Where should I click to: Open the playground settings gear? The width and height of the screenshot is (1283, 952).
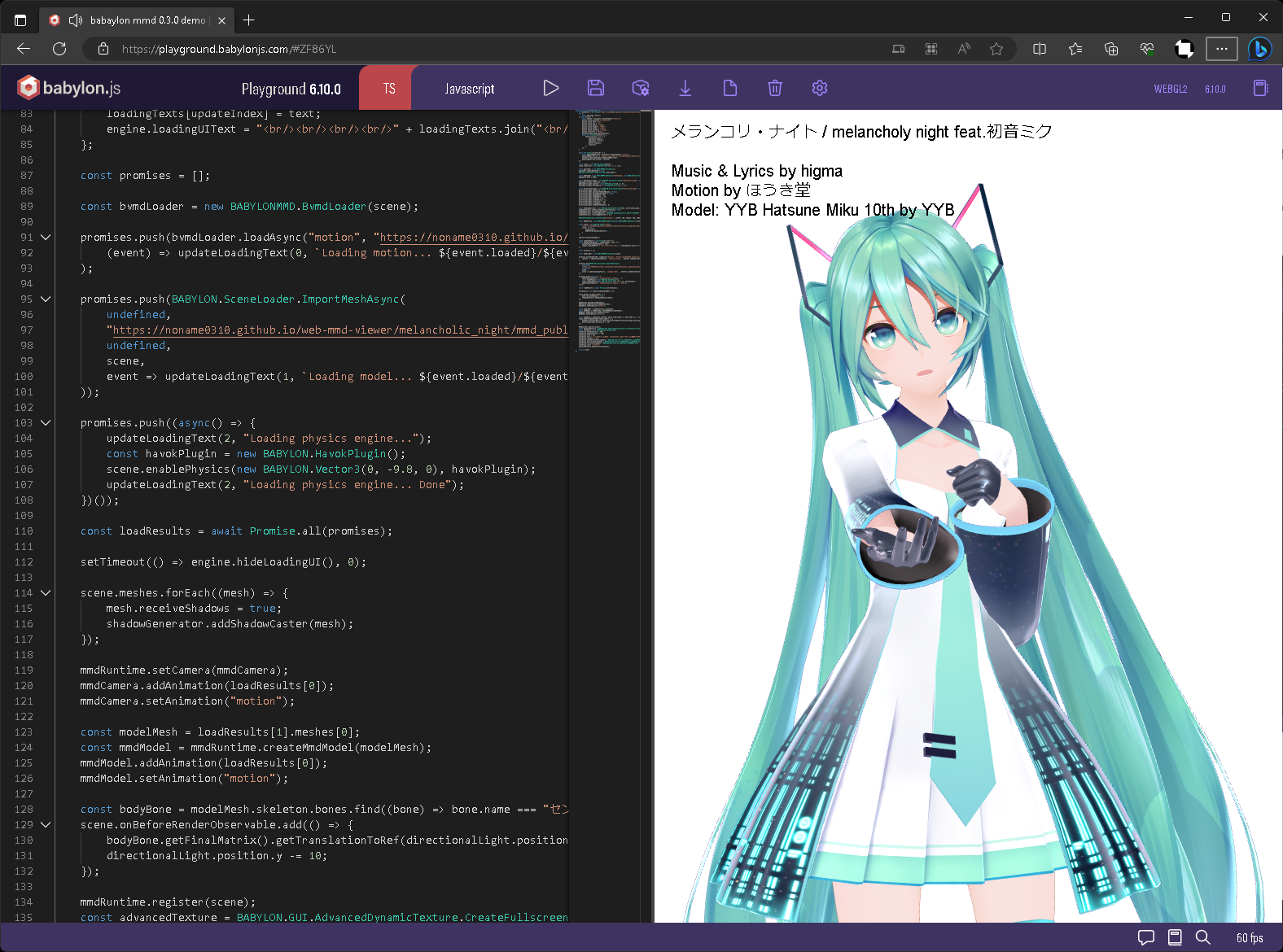click(820, 88)
